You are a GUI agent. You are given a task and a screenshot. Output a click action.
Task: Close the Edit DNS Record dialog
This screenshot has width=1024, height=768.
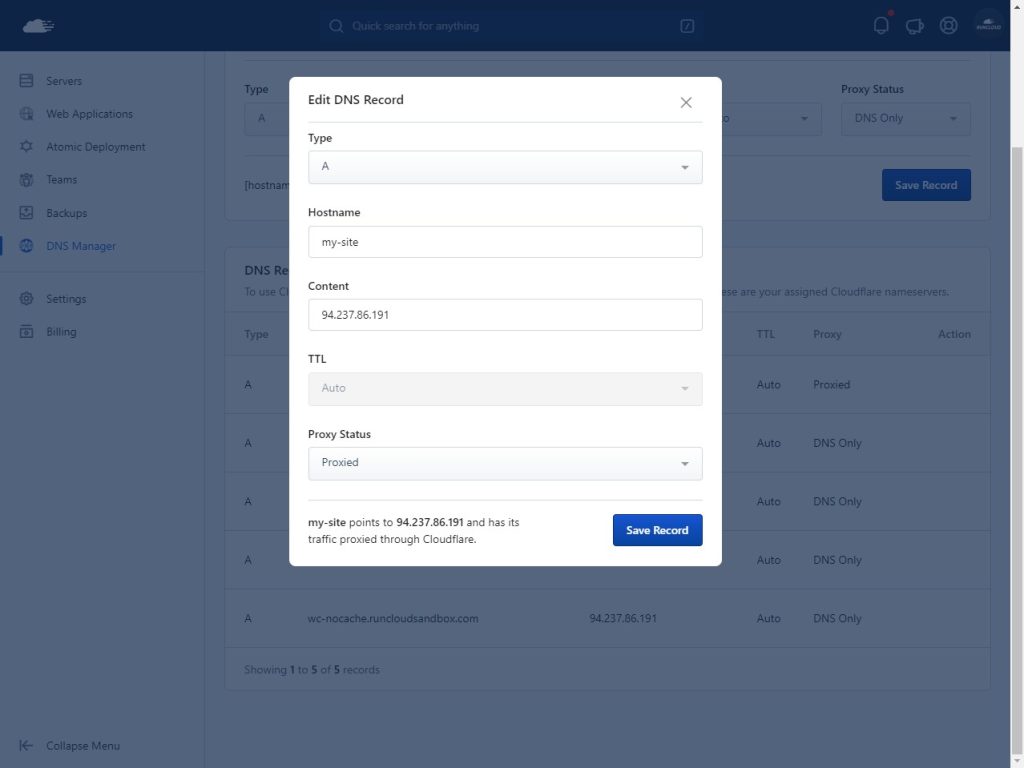686,102
